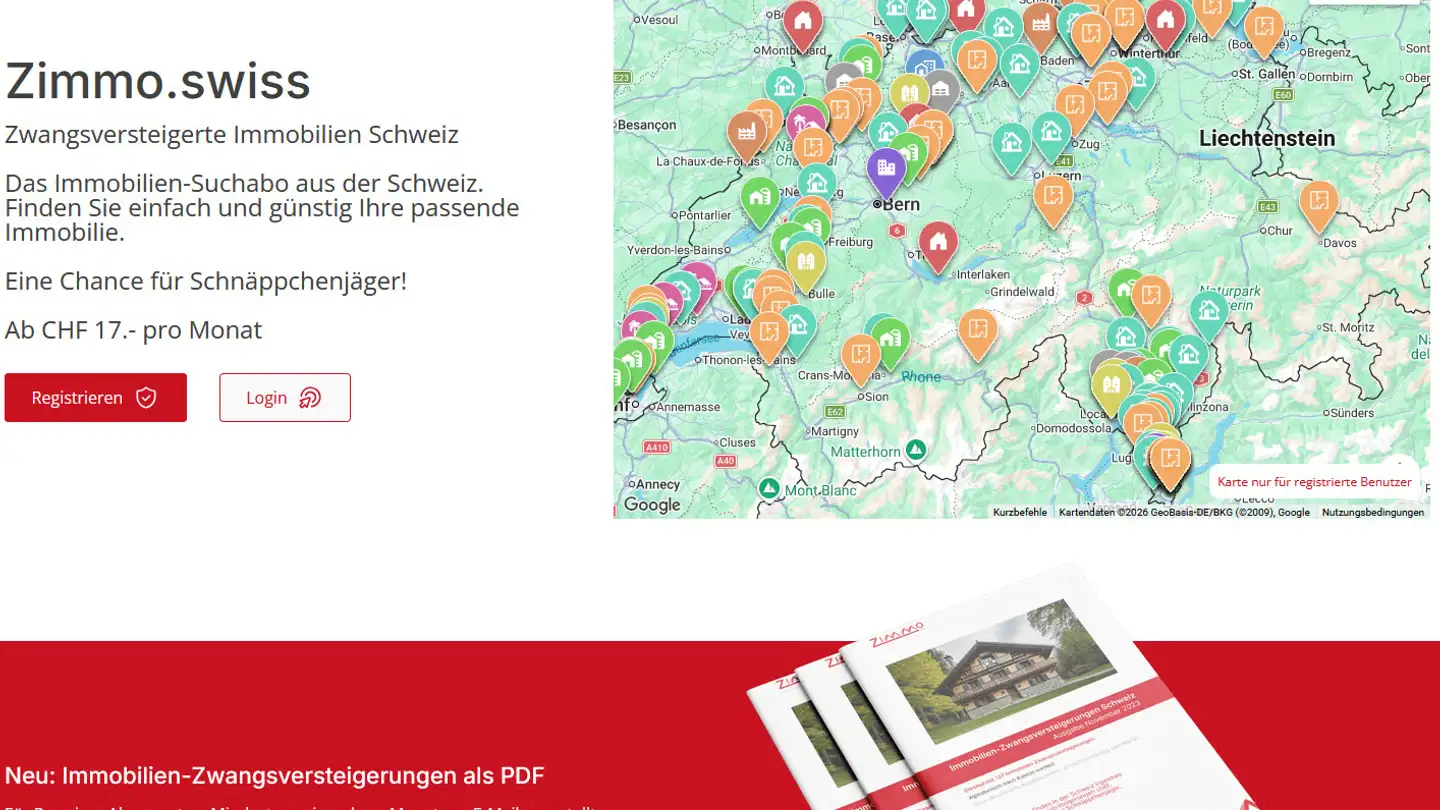Viewport: 1440px width, 810px height.
Task: Click the Besançon map label
Action: (x=647, y=125)
